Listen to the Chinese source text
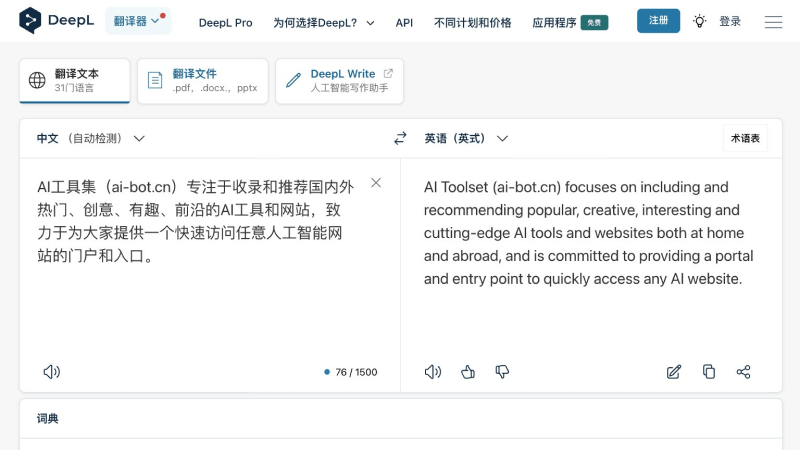The width and height of the screenshot is (800, 450). (x=52, y=372)
